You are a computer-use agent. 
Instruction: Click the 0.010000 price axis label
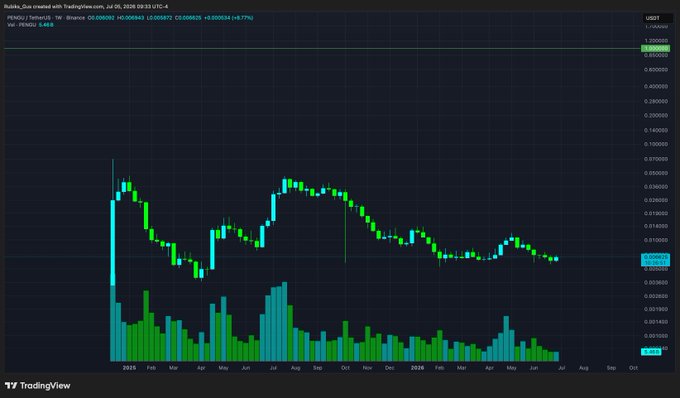656,240
